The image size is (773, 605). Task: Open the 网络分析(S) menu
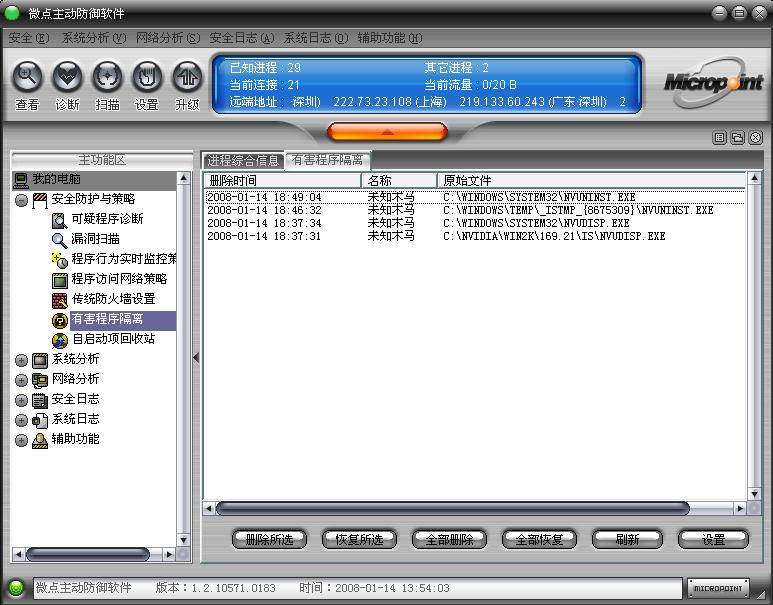(168, 38)
